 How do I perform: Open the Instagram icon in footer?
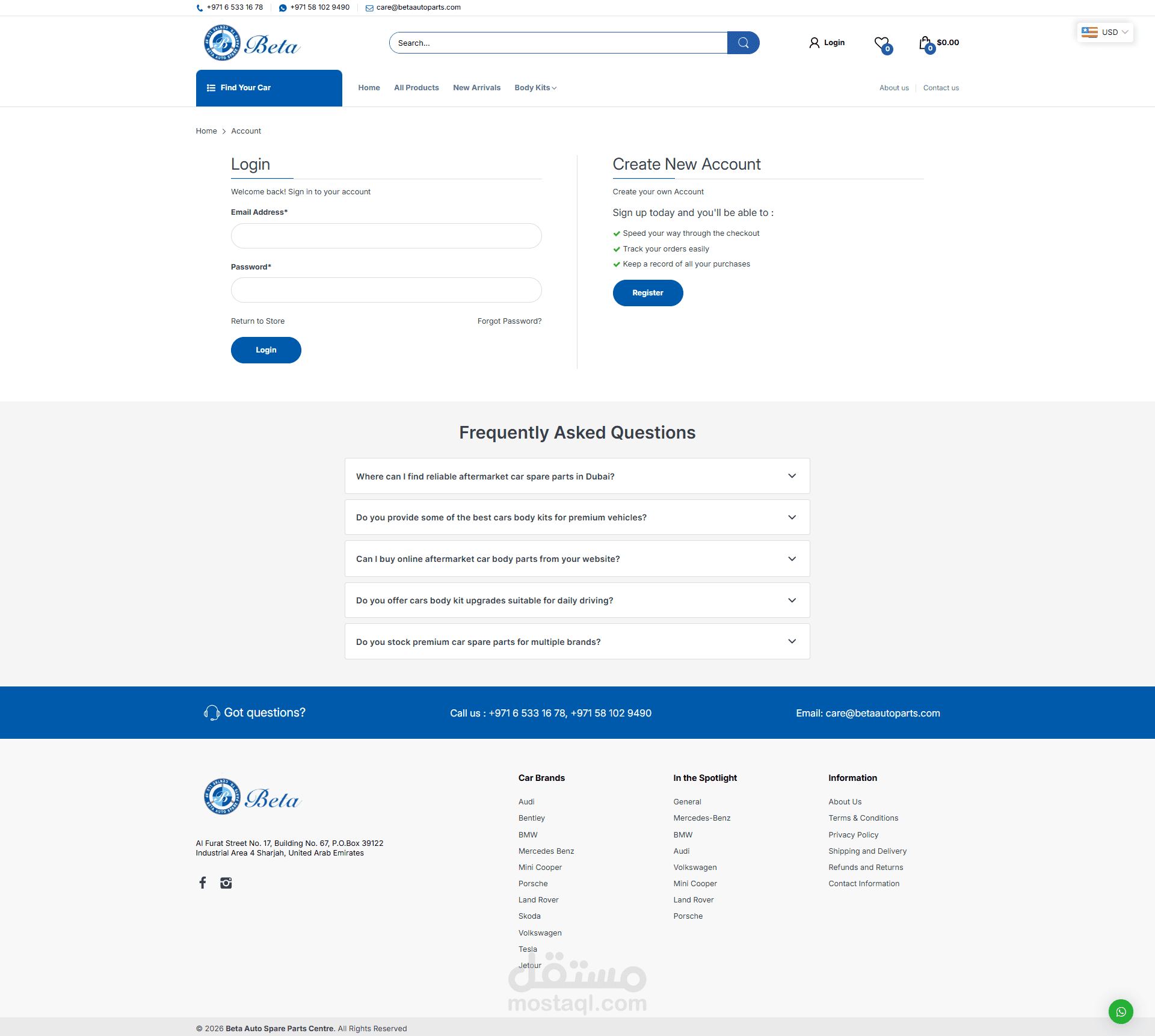pos(226,883)
